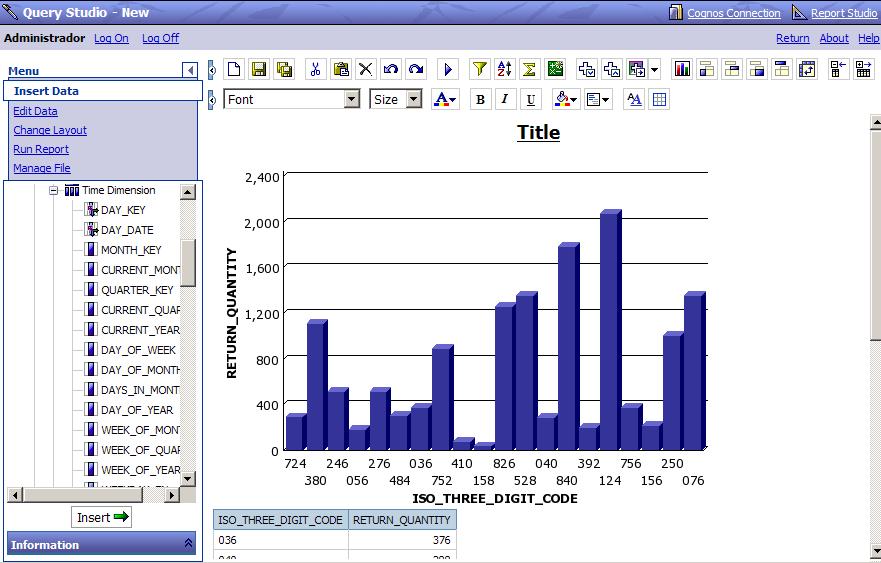Click the New report page icon
Viewport: 881px width, 563px height.
234,69
